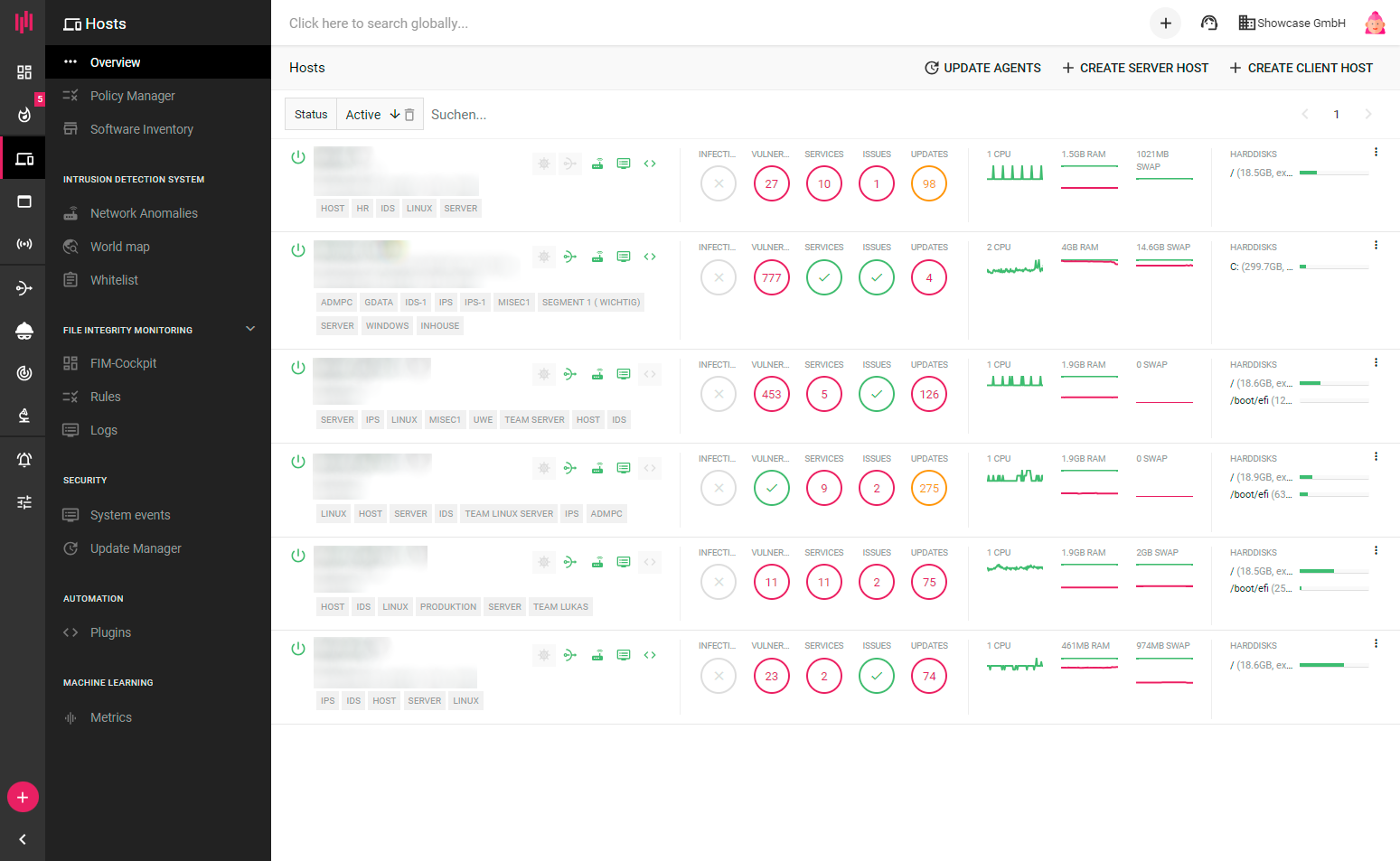Click the flame icon with badge 5
Viewport: 1400px width, 861px height.
(x=24, y=115)
